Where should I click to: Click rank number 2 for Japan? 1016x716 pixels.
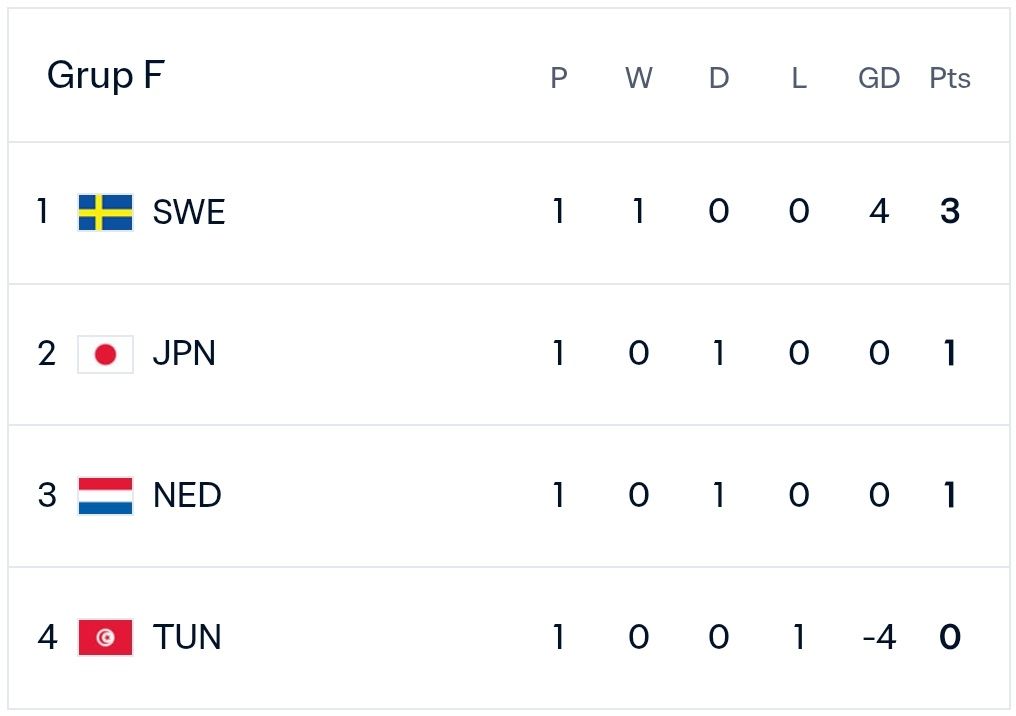click(47, 354)
